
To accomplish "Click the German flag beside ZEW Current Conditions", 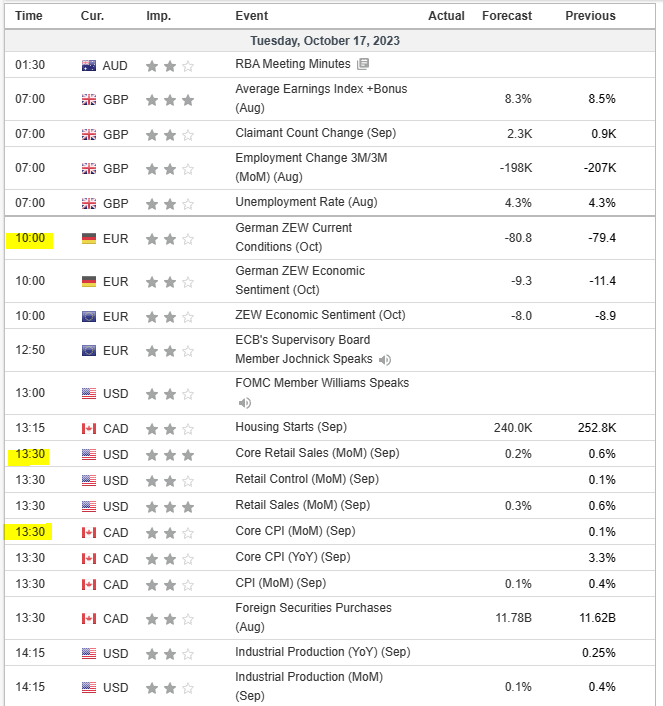I will (x=89, y=239).
